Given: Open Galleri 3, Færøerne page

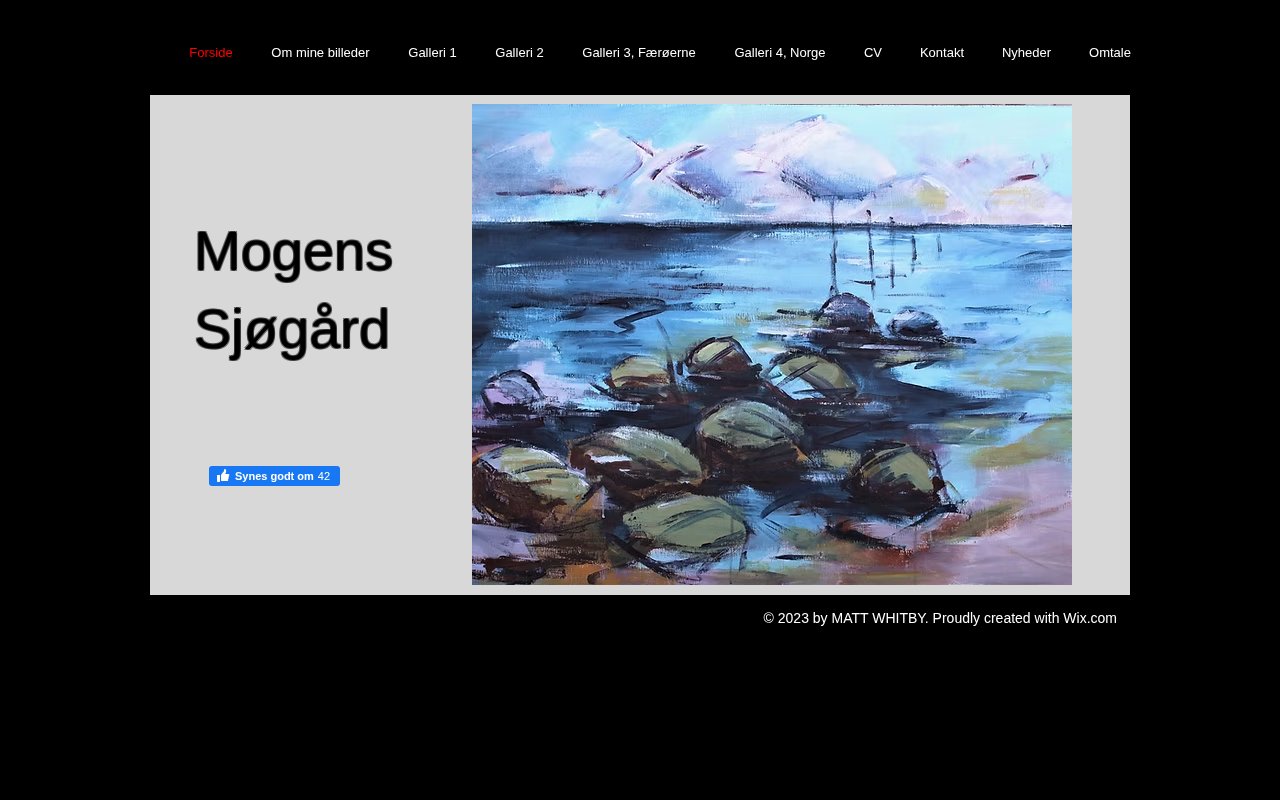Looking at the screenshot, I should [639, 53].
